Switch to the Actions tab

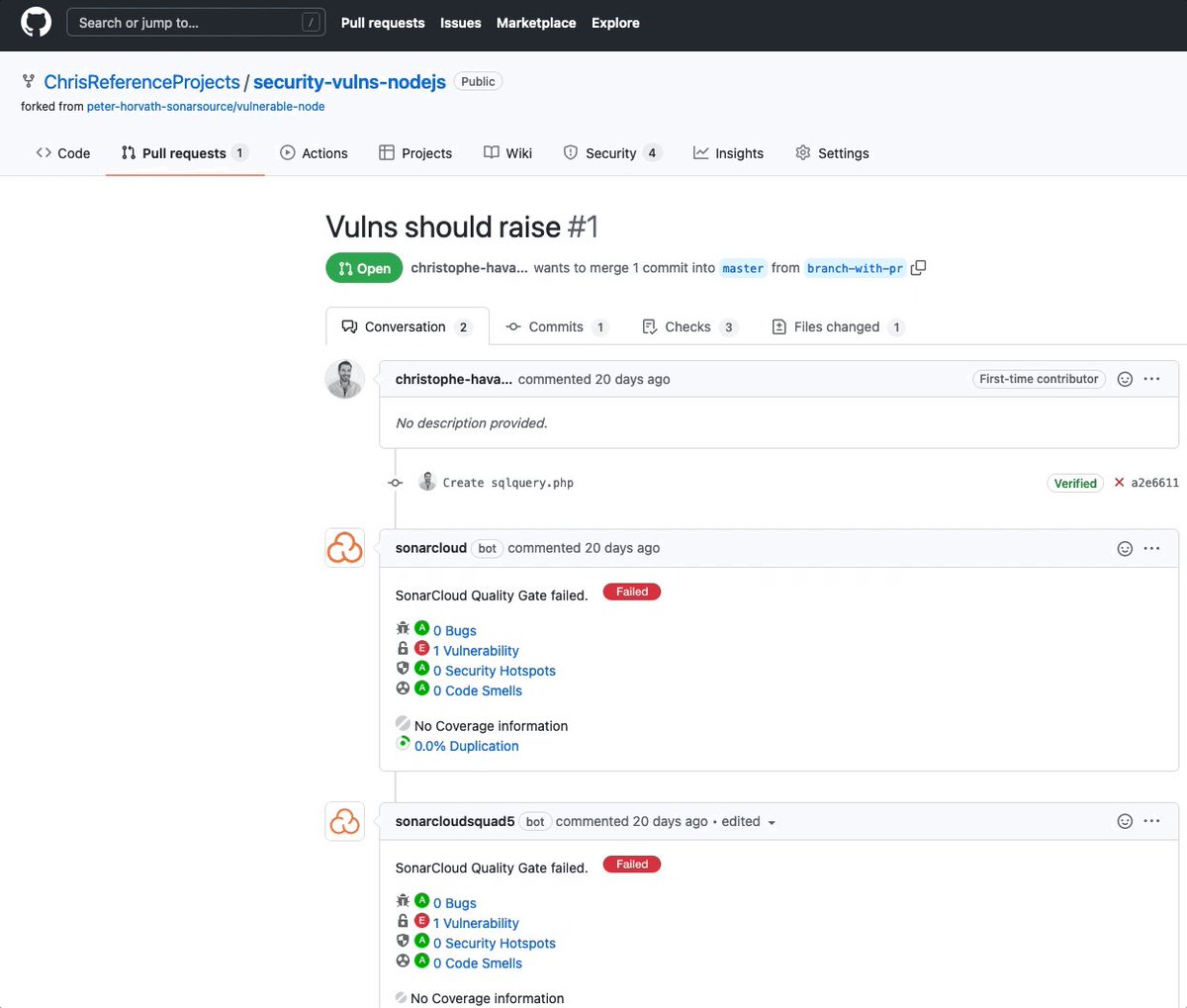315,153
